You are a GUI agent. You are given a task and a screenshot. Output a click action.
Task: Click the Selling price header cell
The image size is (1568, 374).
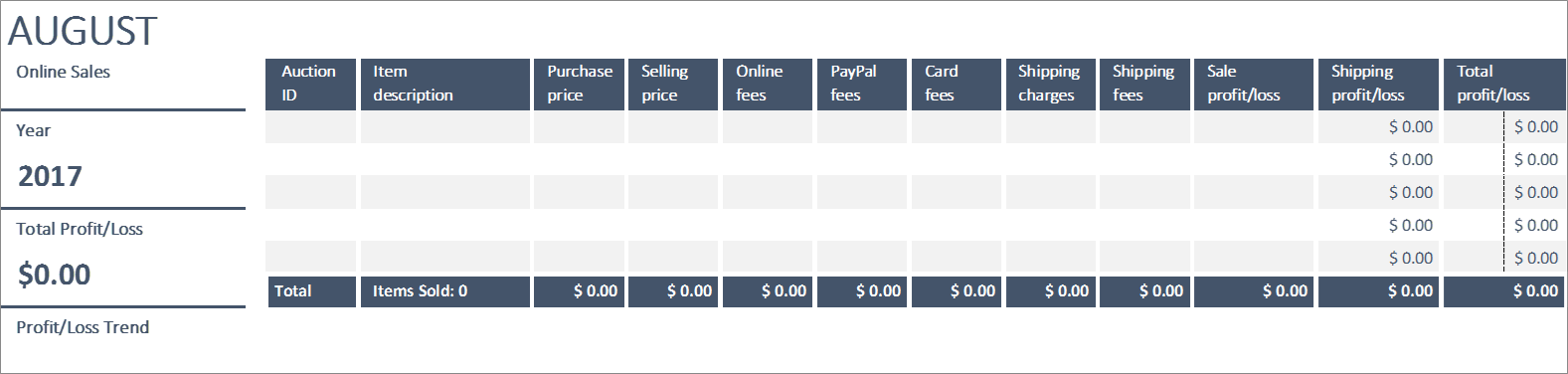point(673,84)
